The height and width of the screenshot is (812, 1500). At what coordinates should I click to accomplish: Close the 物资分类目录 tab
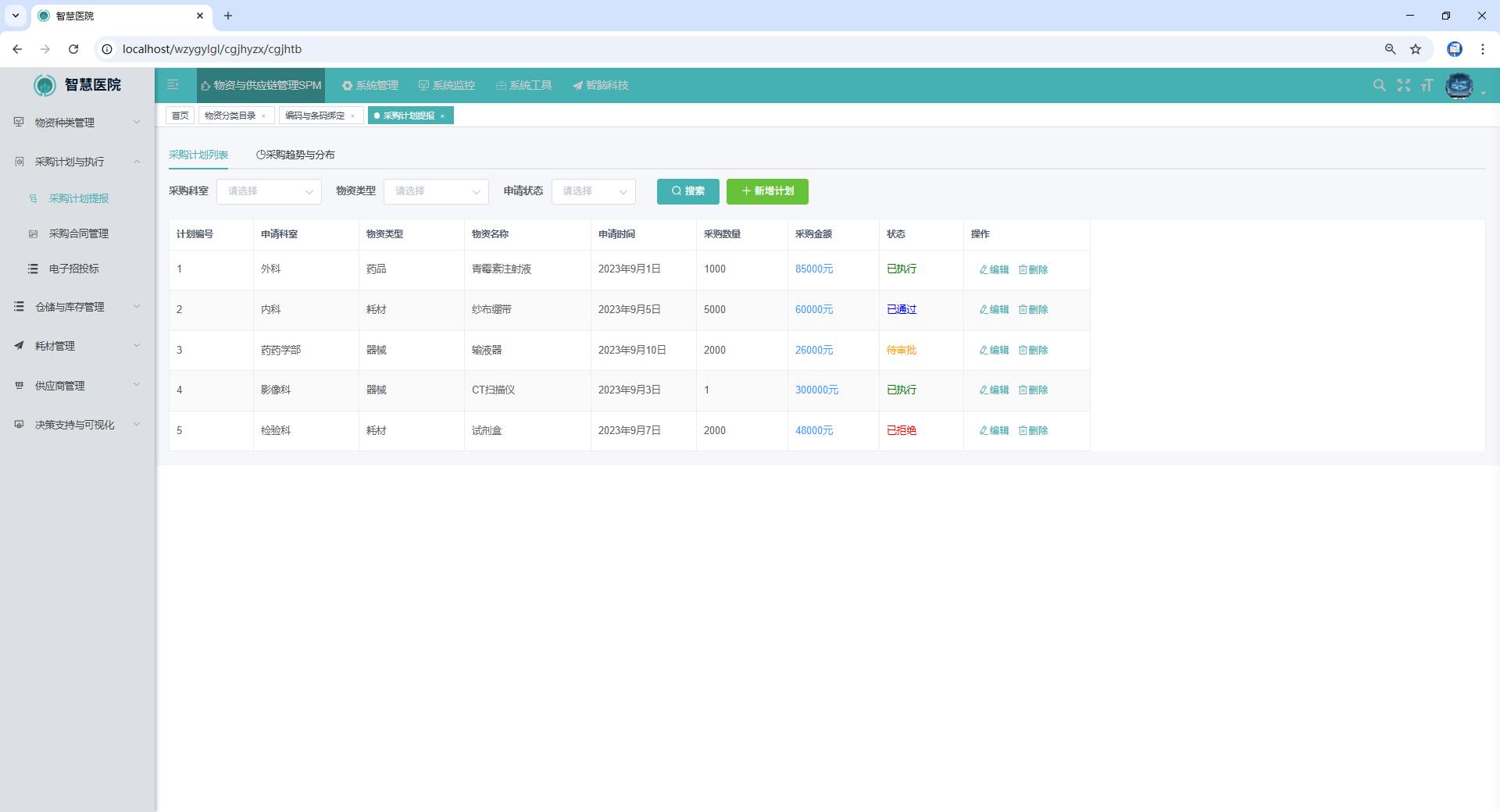tap(263, 116)
